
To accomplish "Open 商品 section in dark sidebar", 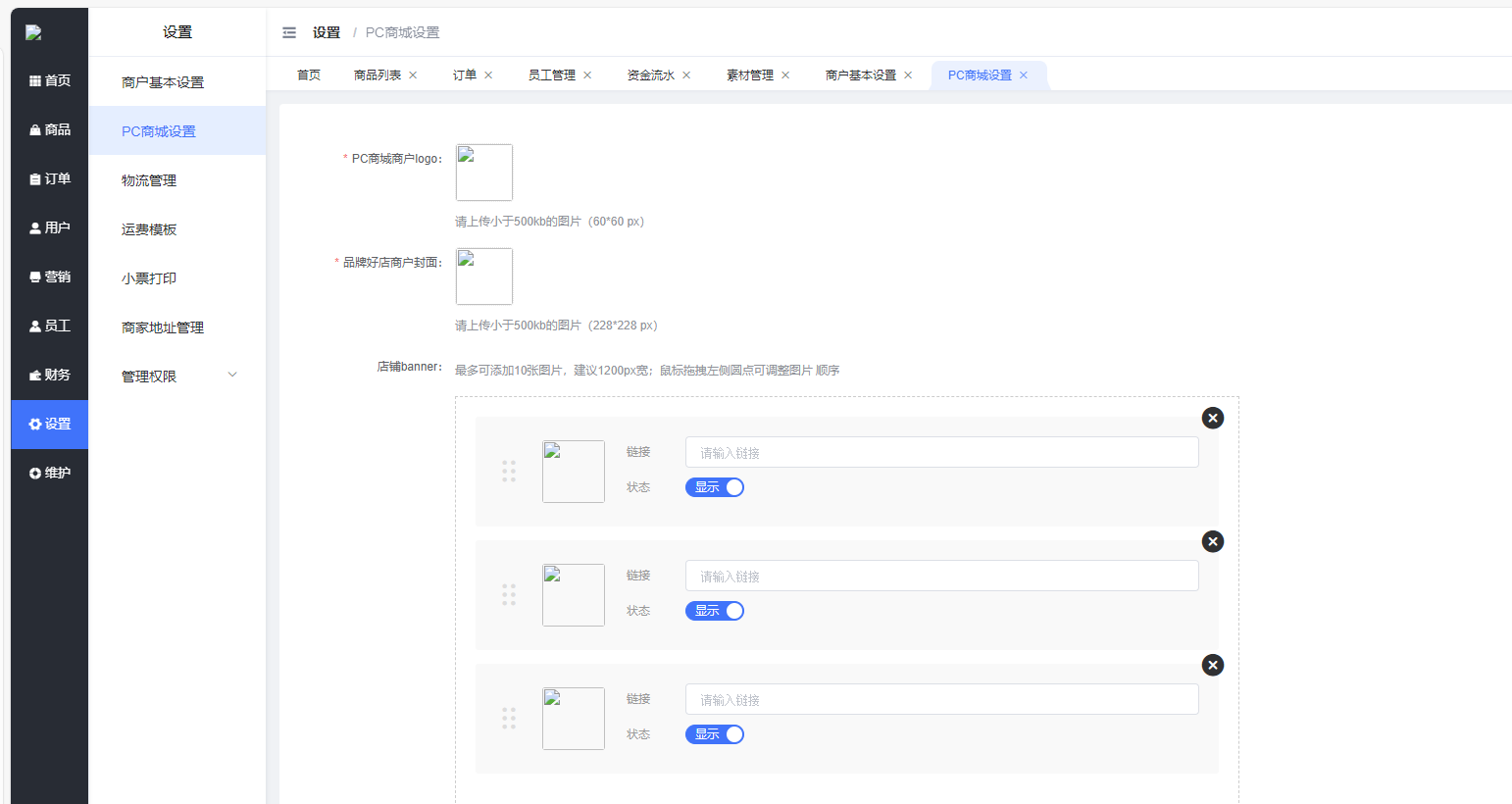I will [50, 130].
